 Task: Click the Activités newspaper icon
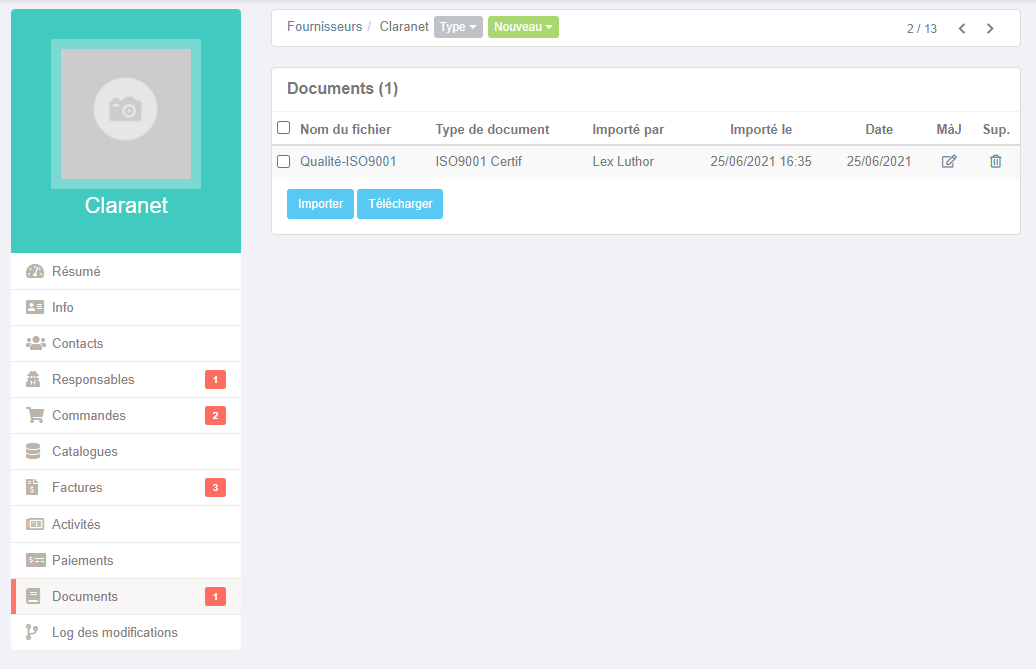34,524
